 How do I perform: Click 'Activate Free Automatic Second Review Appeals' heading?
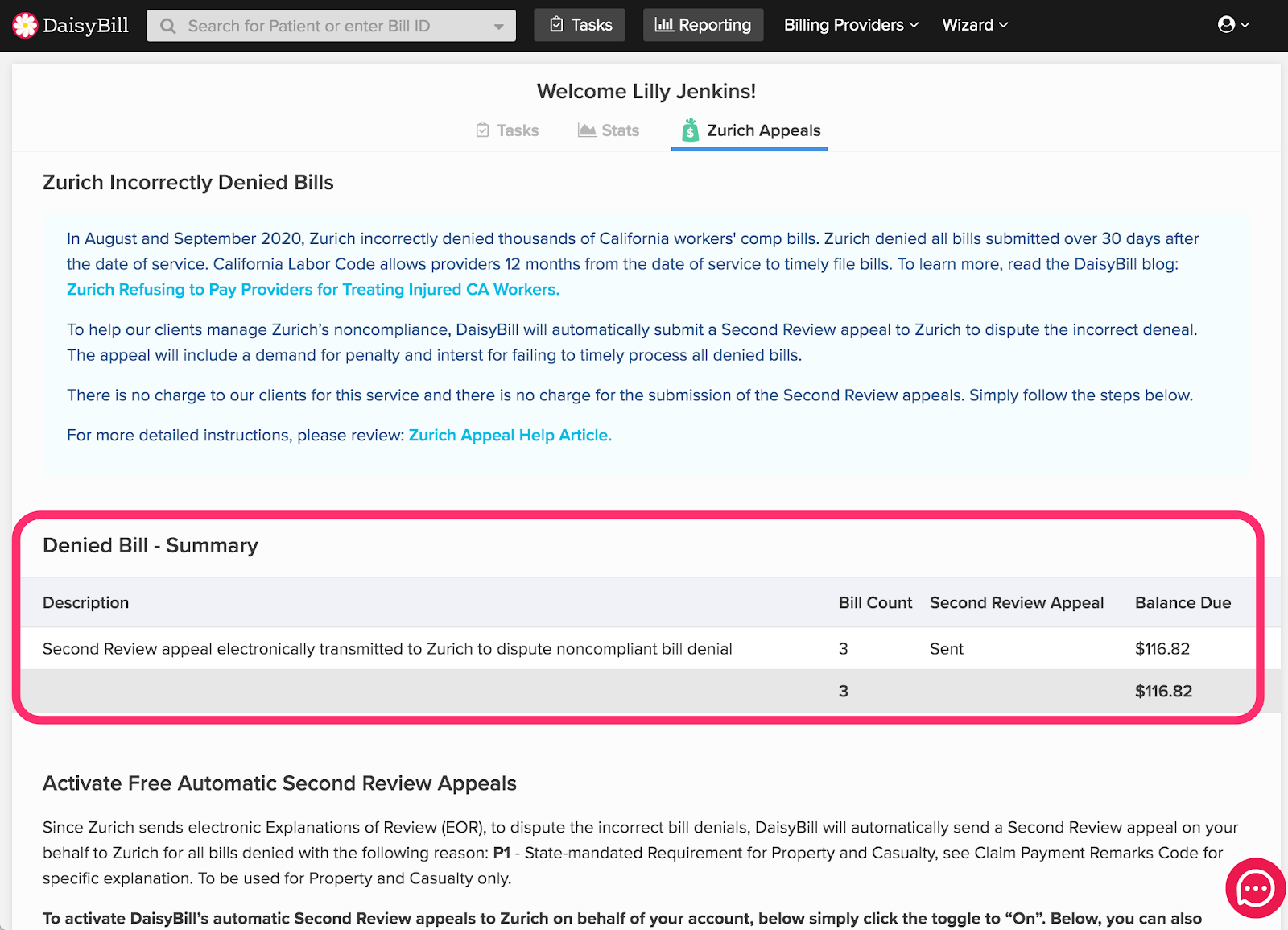(279, 783)
